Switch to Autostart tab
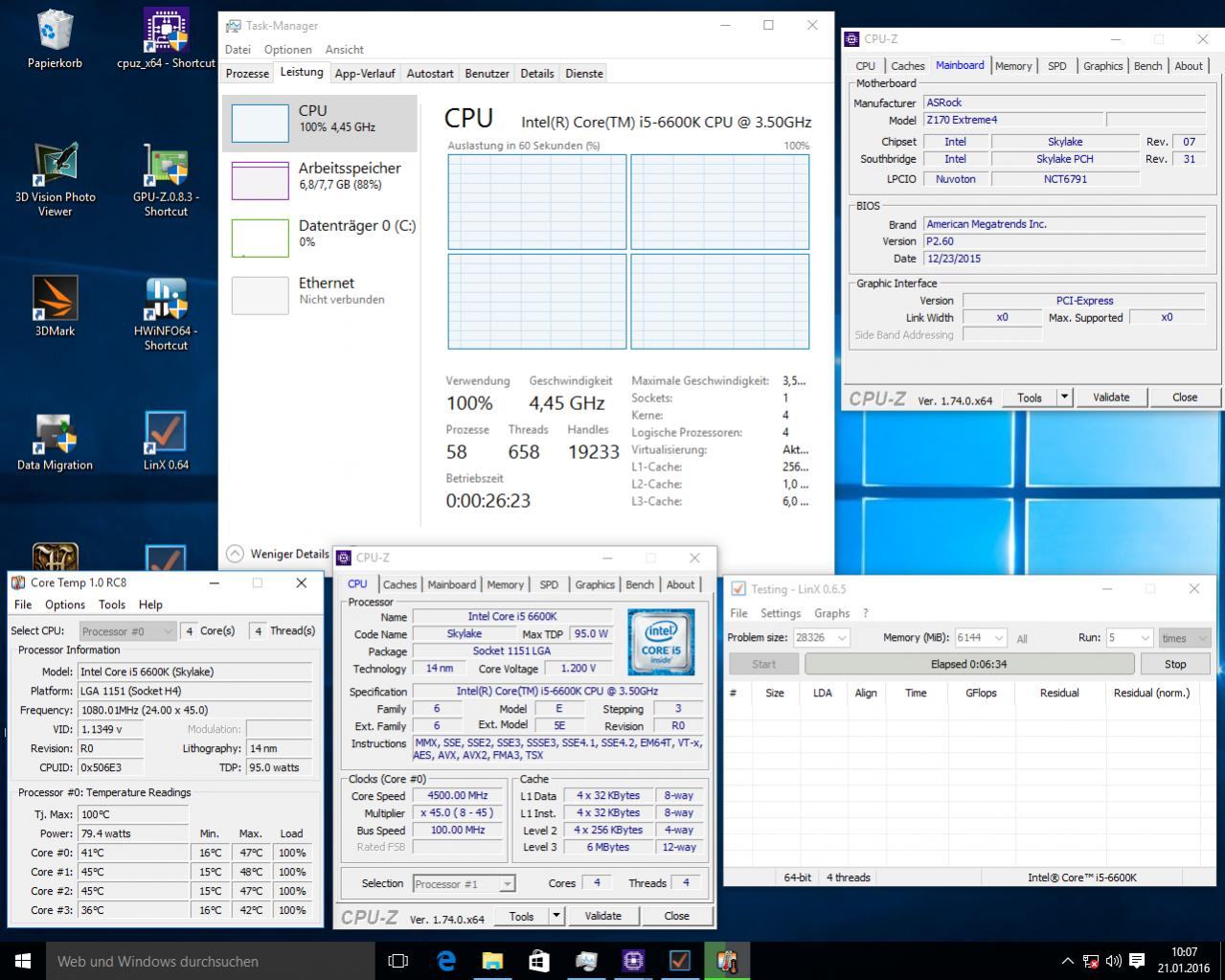 430,73
